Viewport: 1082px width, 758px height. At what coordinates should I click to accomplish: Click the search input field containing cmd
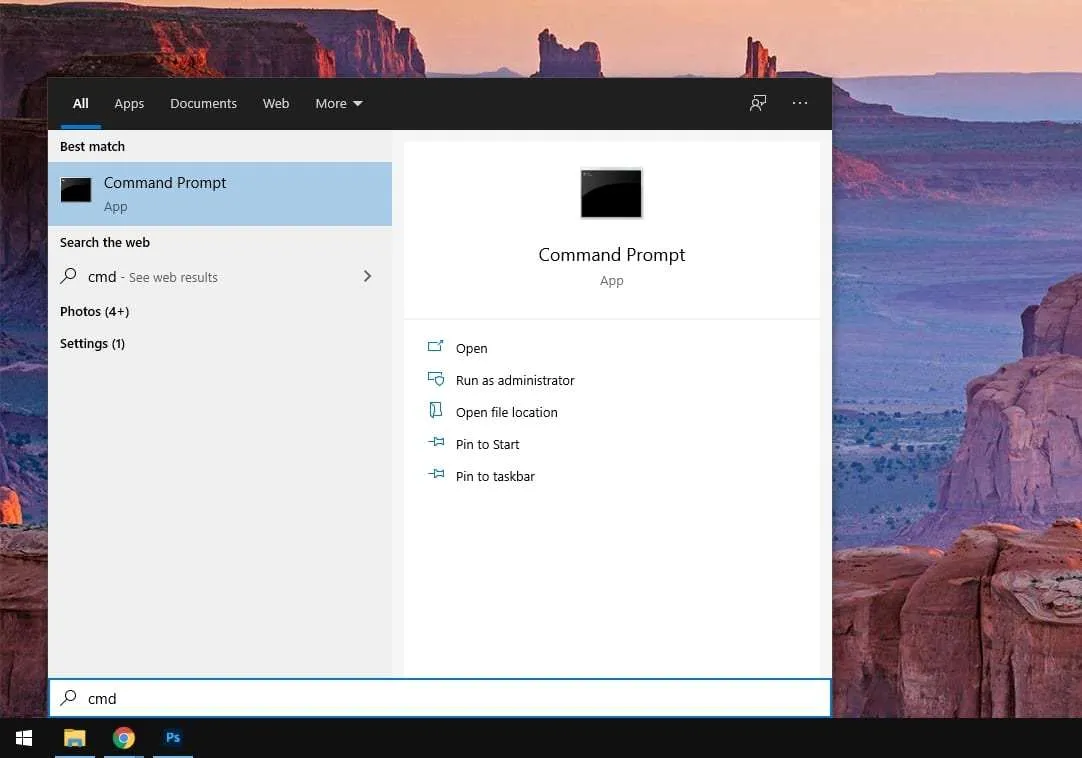[440, 698]
